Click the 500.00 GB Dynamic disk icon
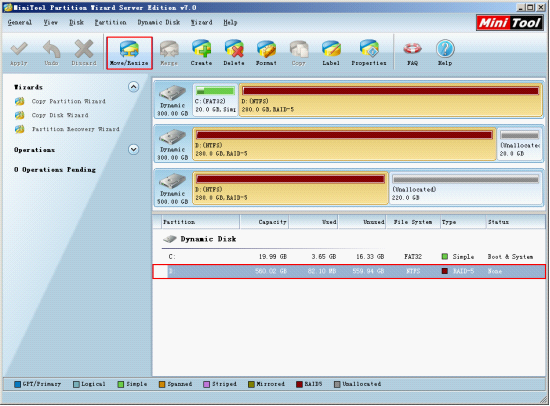This screenshot has height=406, width=550. (172, 181)
